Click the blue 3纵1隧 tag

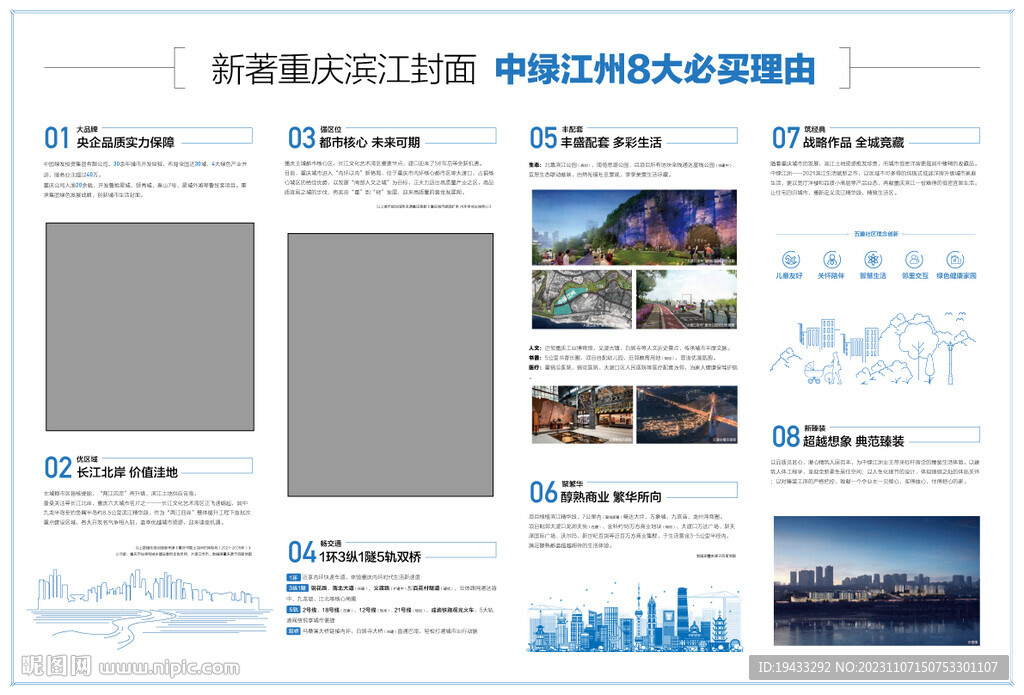click(297, 588)
